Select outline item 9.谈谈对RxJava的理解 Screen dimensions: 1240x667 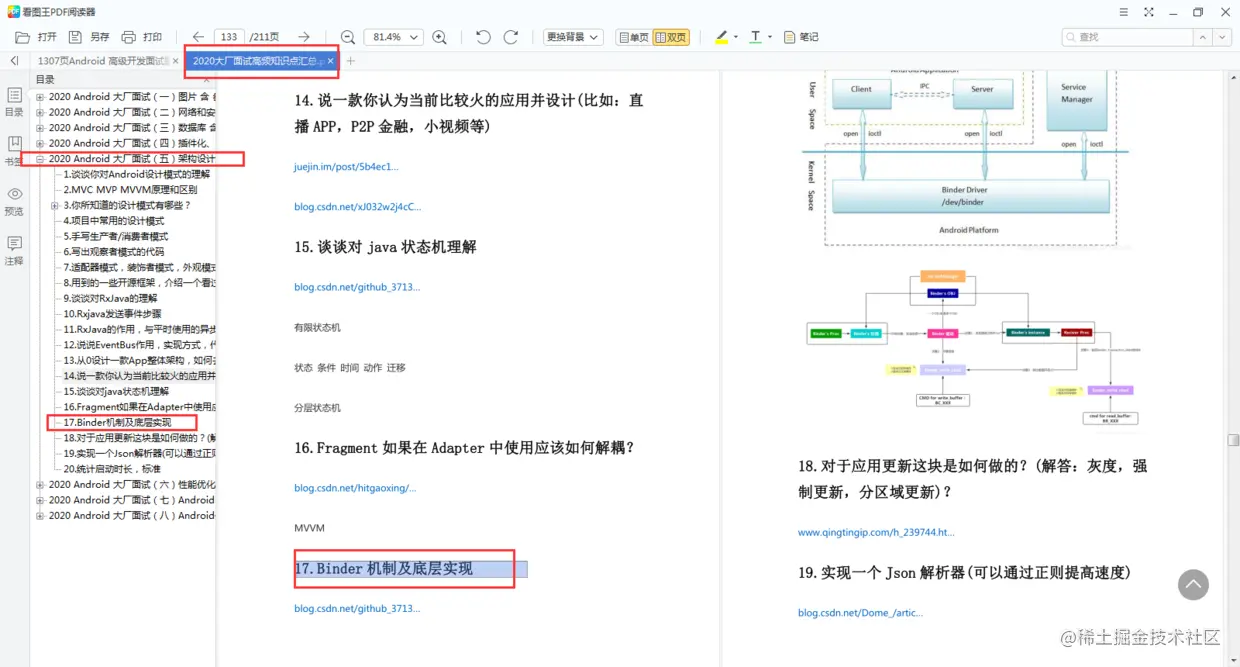[x=110, y=299]
